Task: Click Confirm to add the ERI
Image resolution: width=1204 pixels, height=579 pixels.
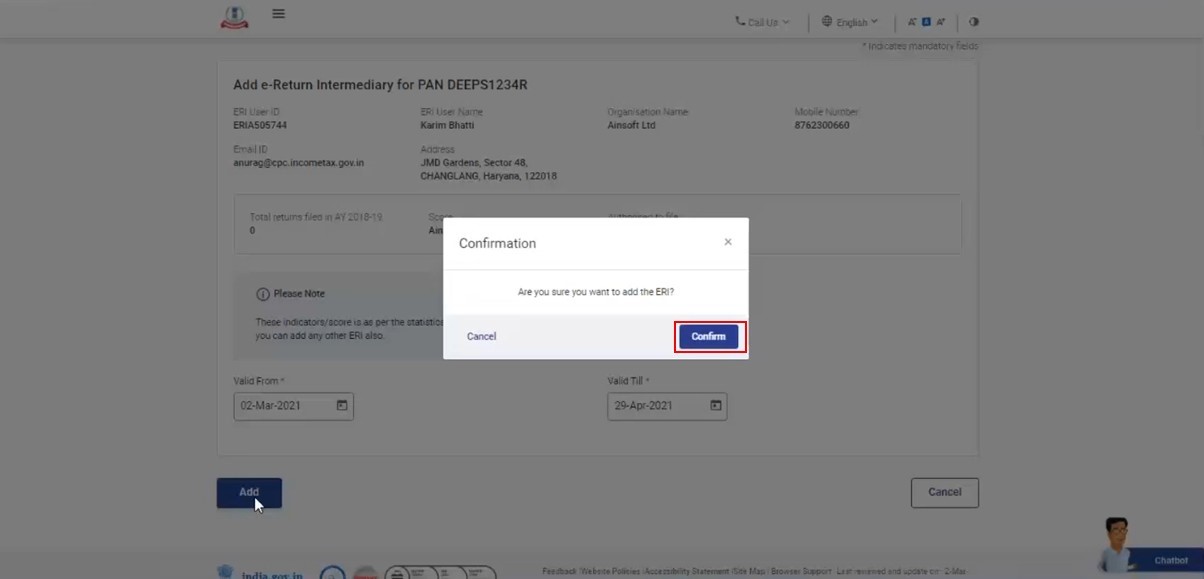Action: coord(708,337)
